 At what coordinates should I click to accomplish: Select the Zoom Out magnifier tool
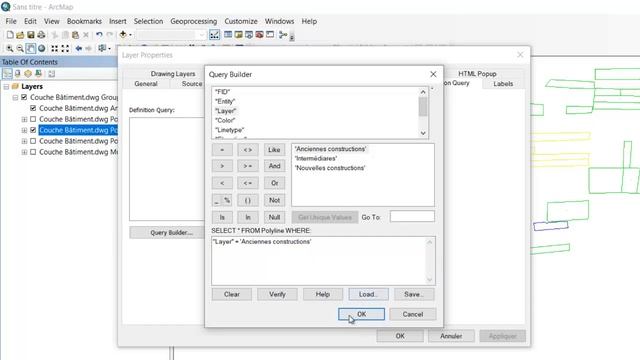(x=20, y=49)
